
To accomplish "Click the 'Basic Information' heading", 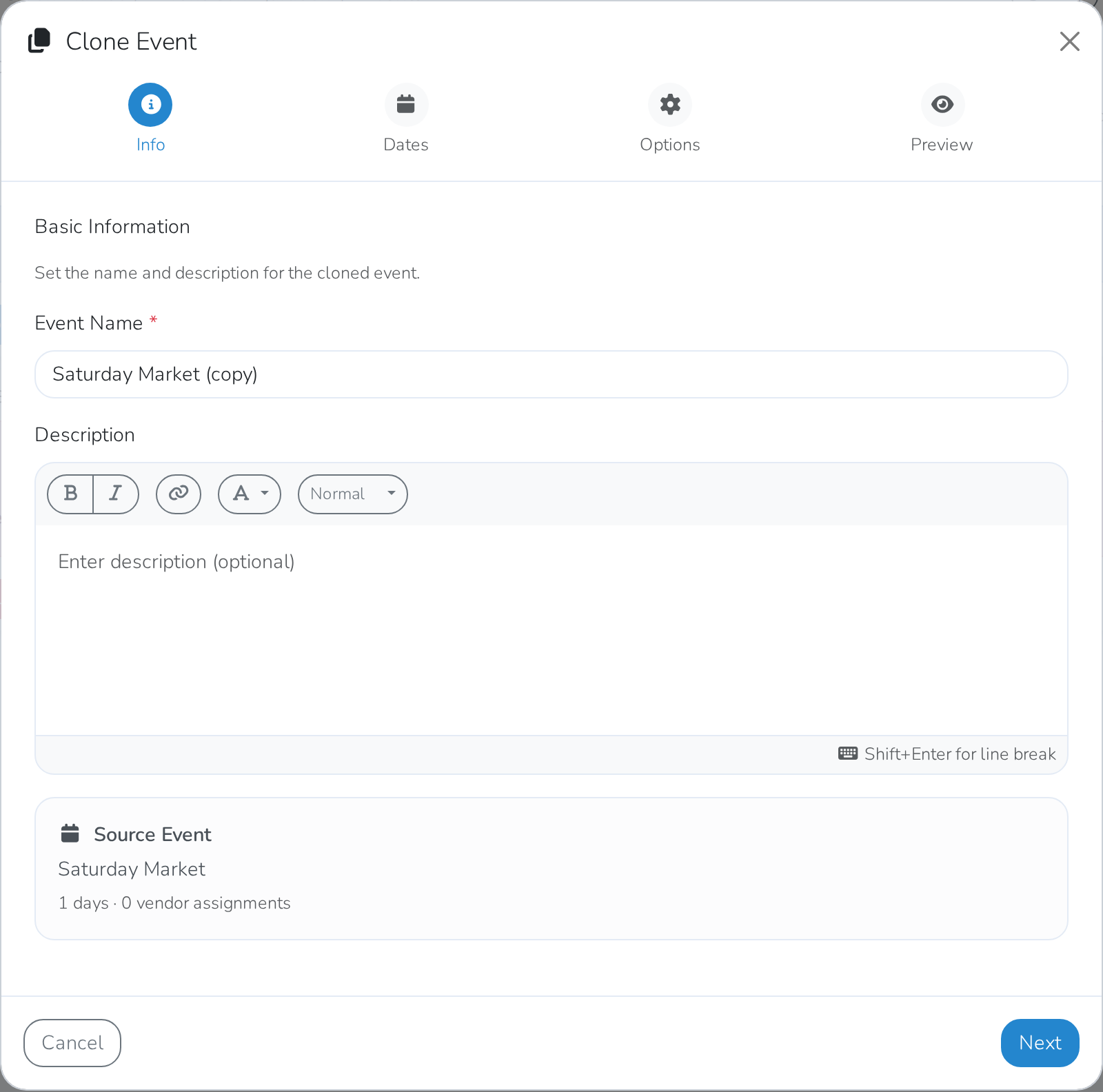I will tap(112, 227).
